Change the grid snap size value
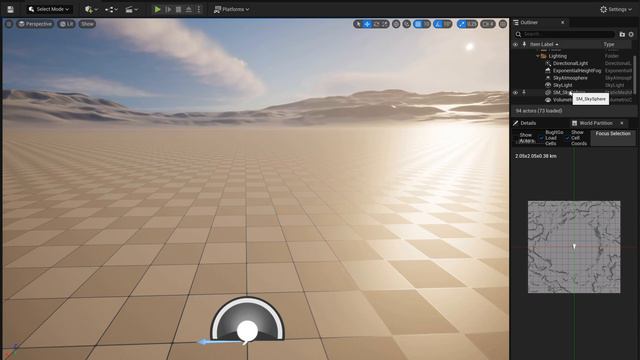Screen dimensions: 640x360 point(426,24)
